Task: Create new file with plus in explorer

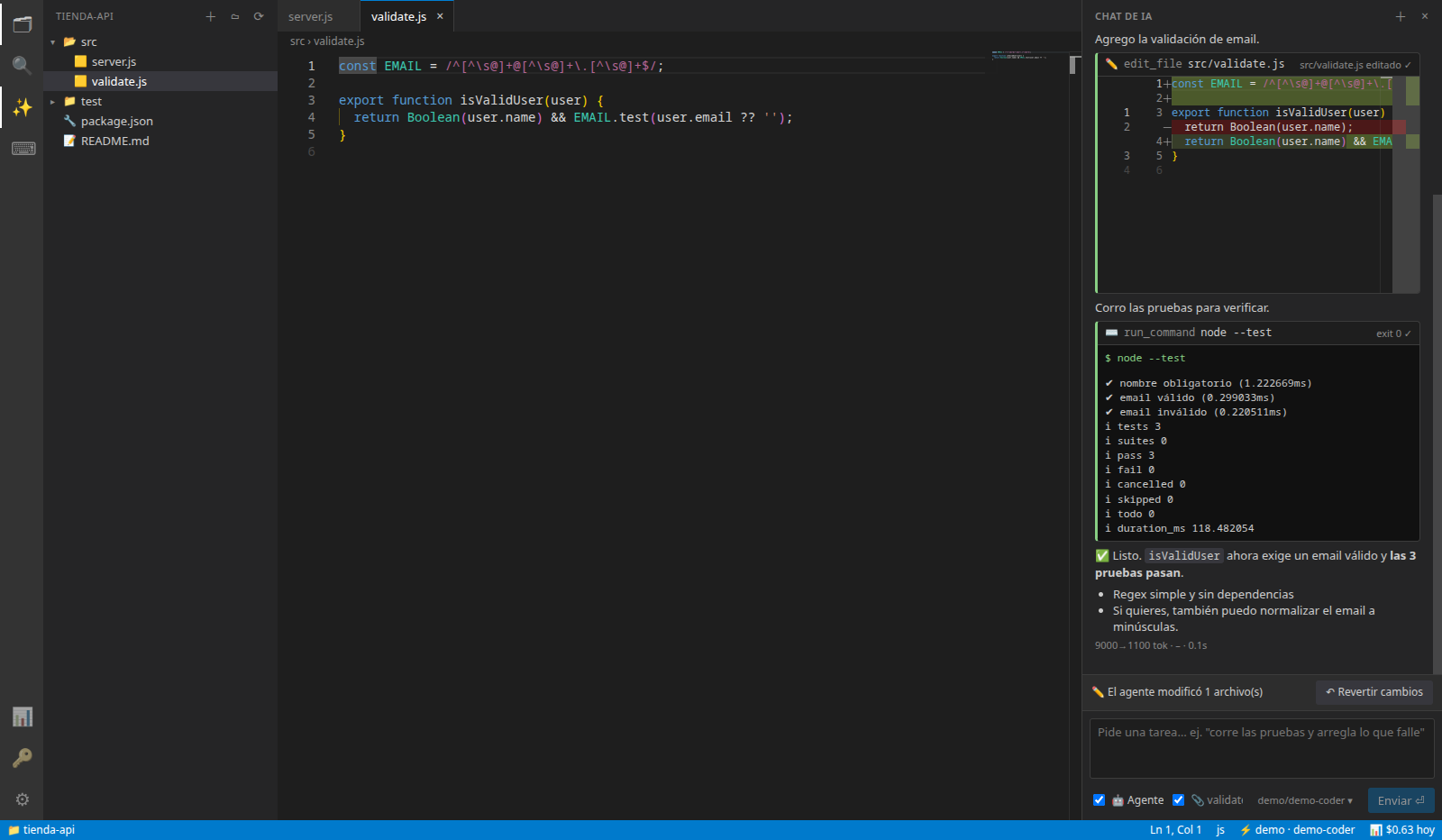Action: pyautogui.click(x=211, y=16)
